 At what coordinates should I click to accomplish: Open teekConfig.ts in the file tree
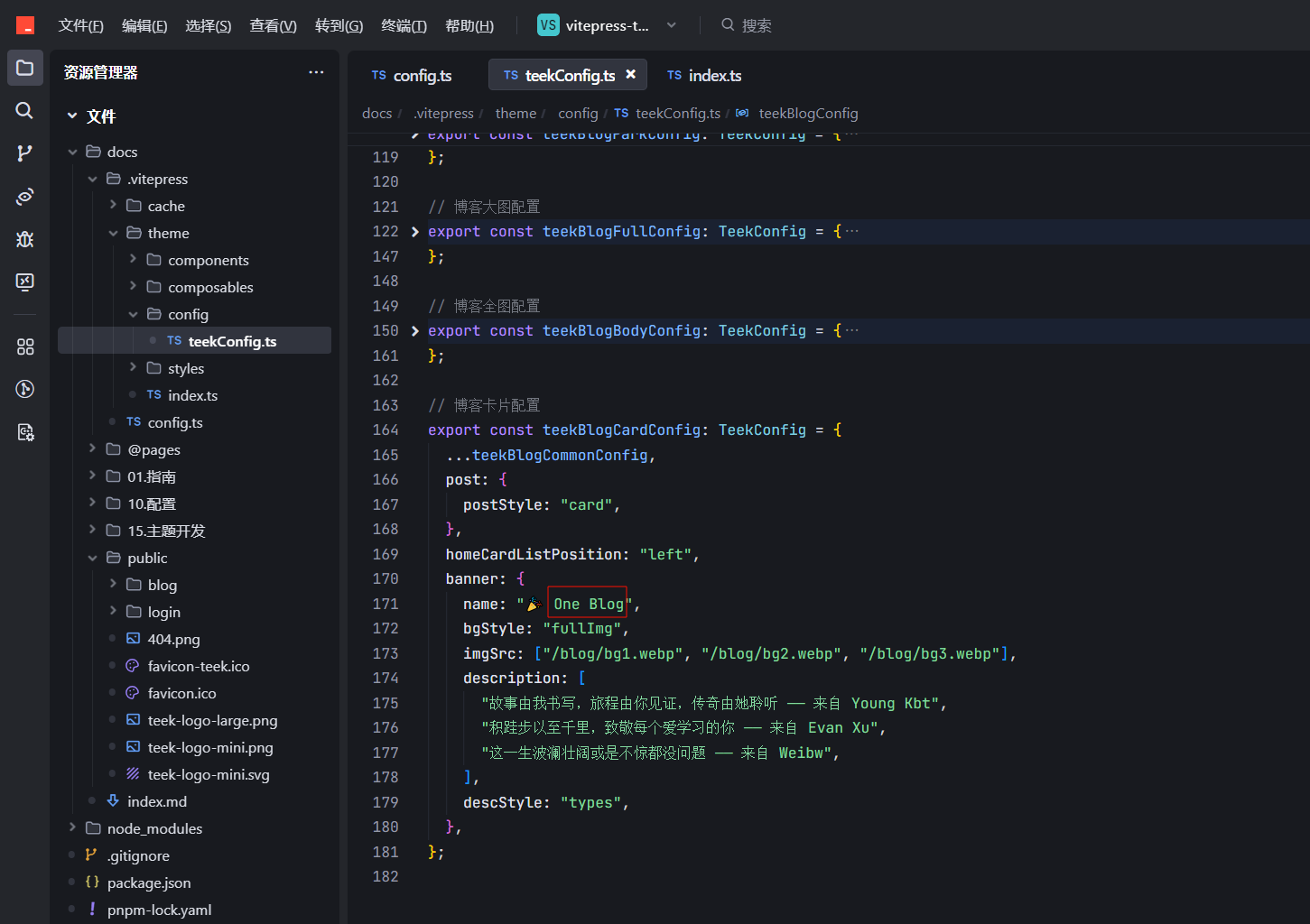194,341
